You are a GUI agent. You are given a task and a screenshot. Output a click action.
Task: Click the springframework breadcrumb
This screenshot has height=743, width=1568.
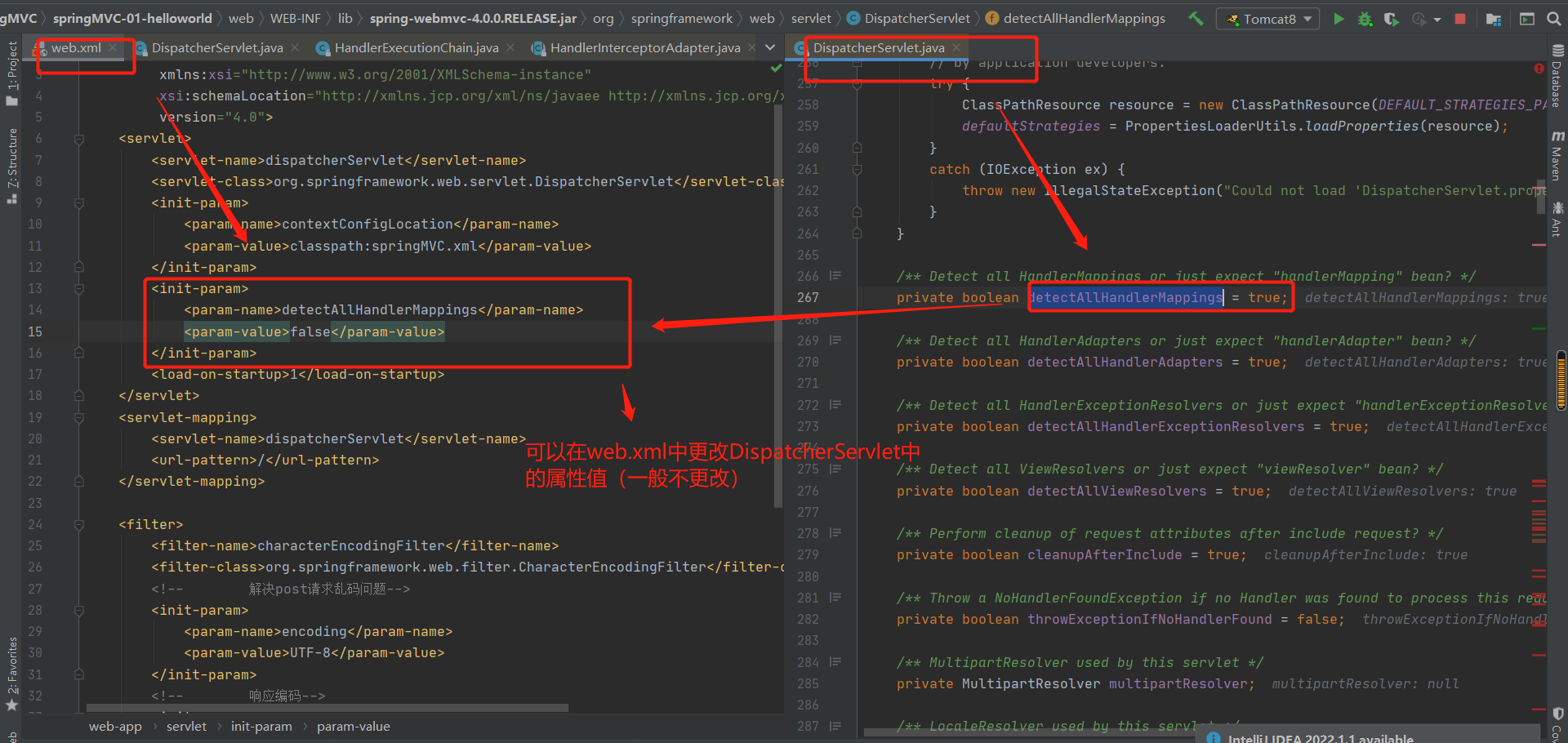tap(681, 19)
